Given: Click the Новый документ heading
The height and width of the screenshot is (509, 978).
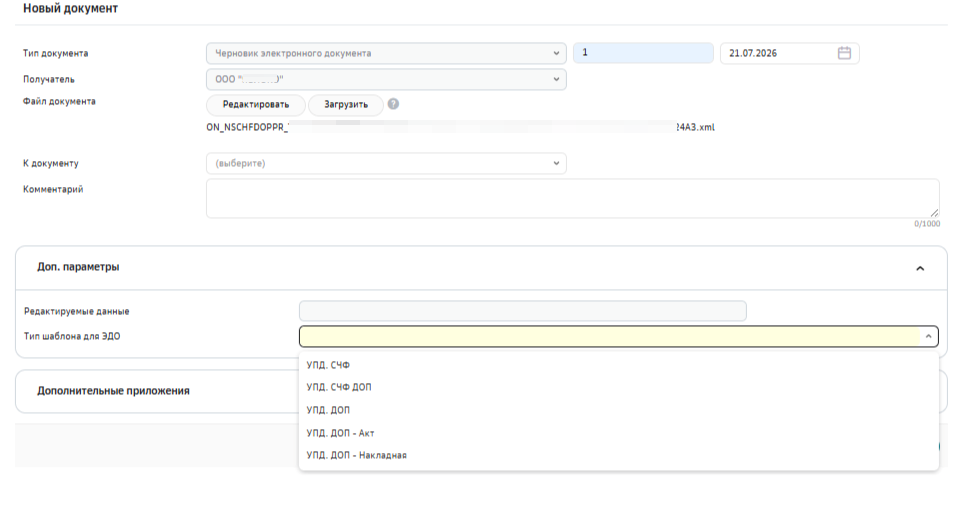Looking at the screenshot, I should pos(70,9).
